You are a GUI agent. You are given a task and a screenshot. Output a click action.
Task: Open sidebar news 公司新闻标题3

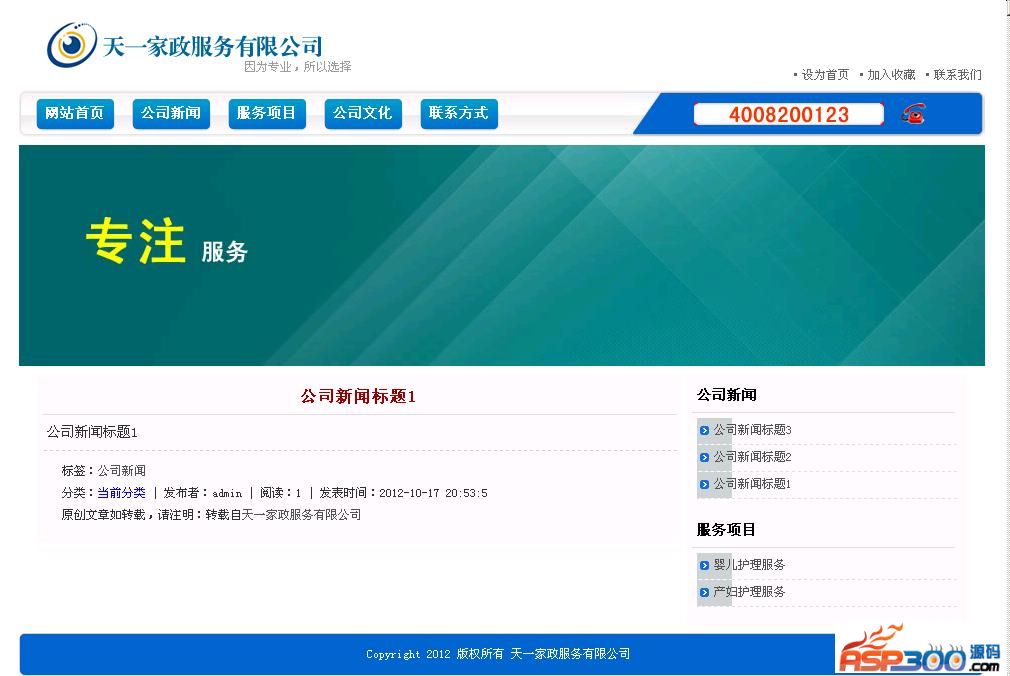[x=752, y=430]
